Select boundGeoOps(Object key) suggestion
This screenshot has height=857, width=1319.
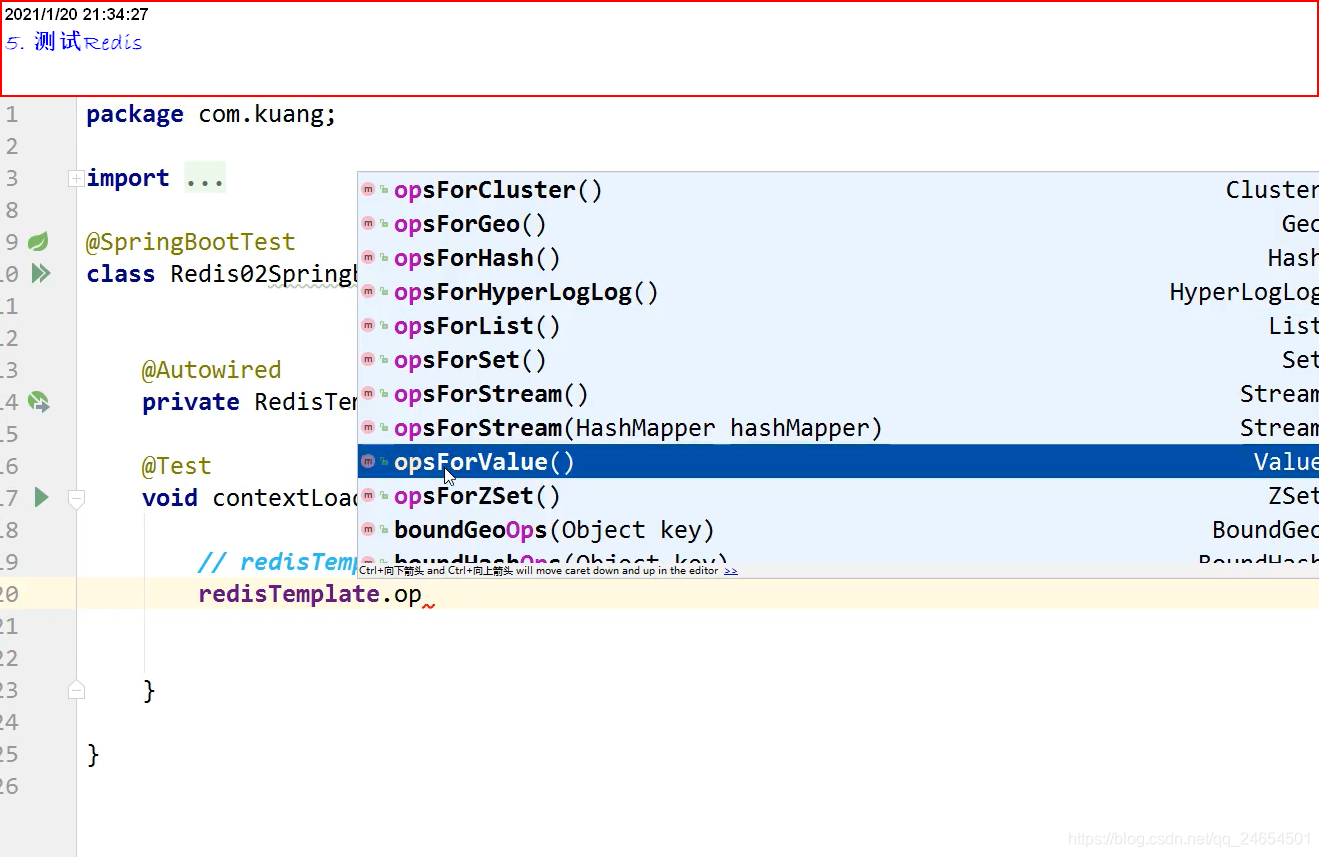point(838,530)
